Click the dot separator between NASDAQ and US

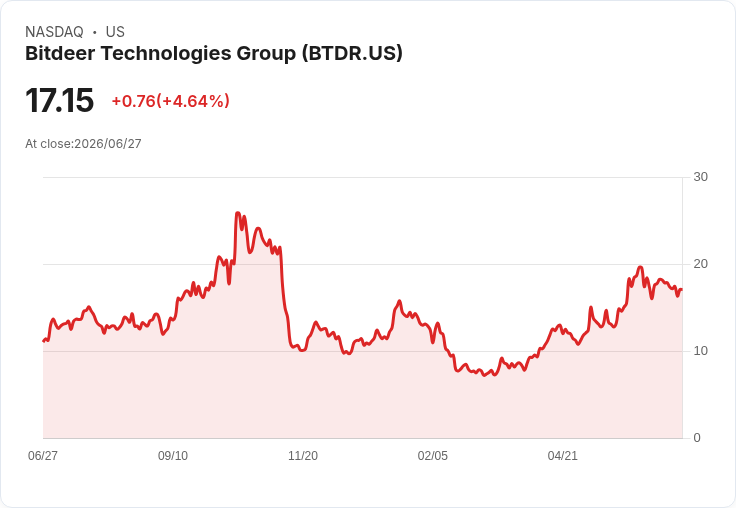[95, 32]
